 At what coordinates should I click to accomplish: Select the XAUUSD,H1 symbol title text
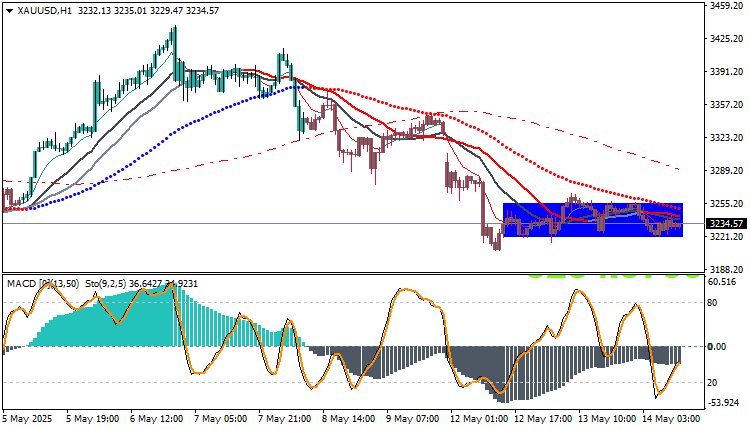44,11
